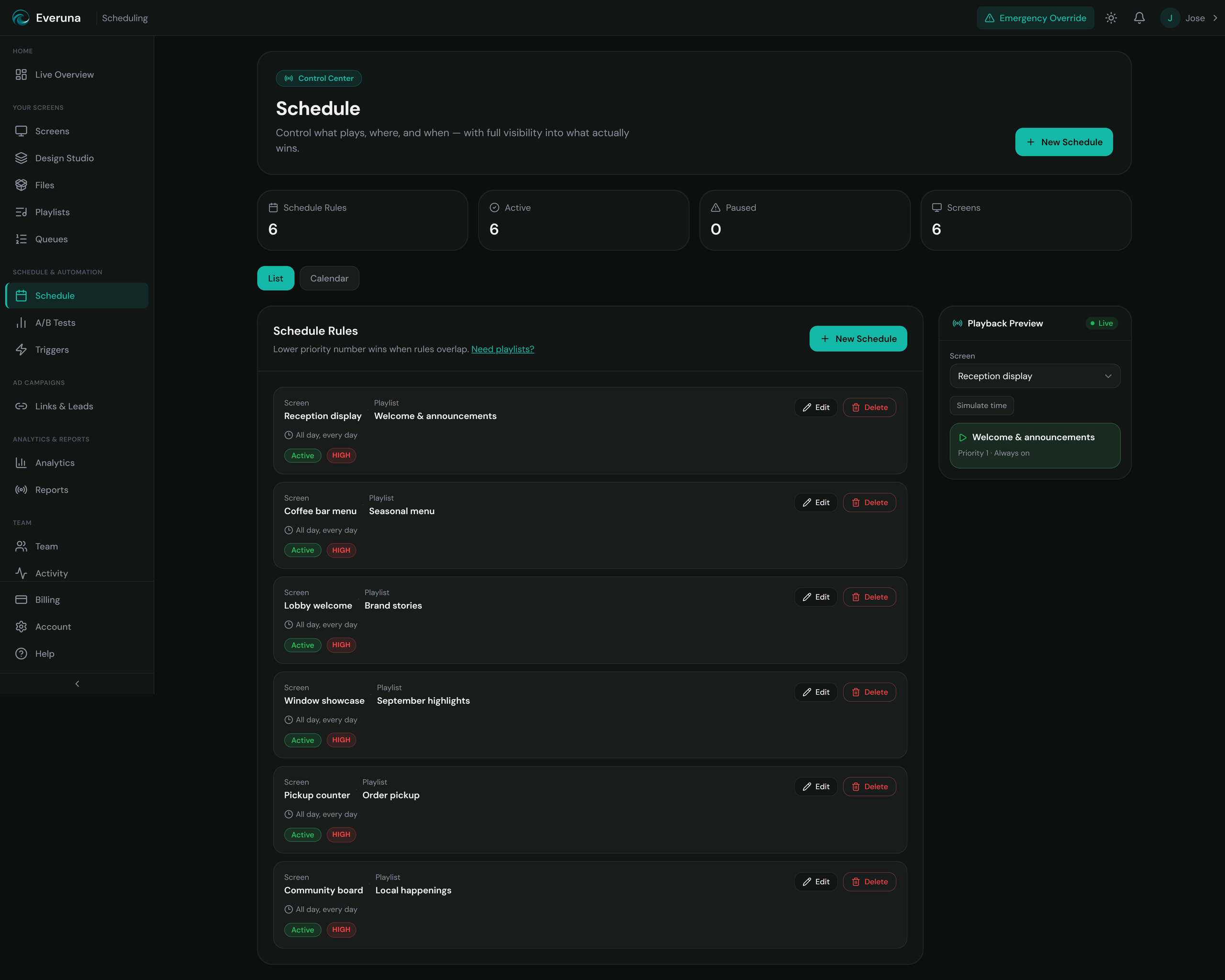Click the Everuna logo icon
The width and height of the screenshot is (1225, 980).
tap(21, 18)
